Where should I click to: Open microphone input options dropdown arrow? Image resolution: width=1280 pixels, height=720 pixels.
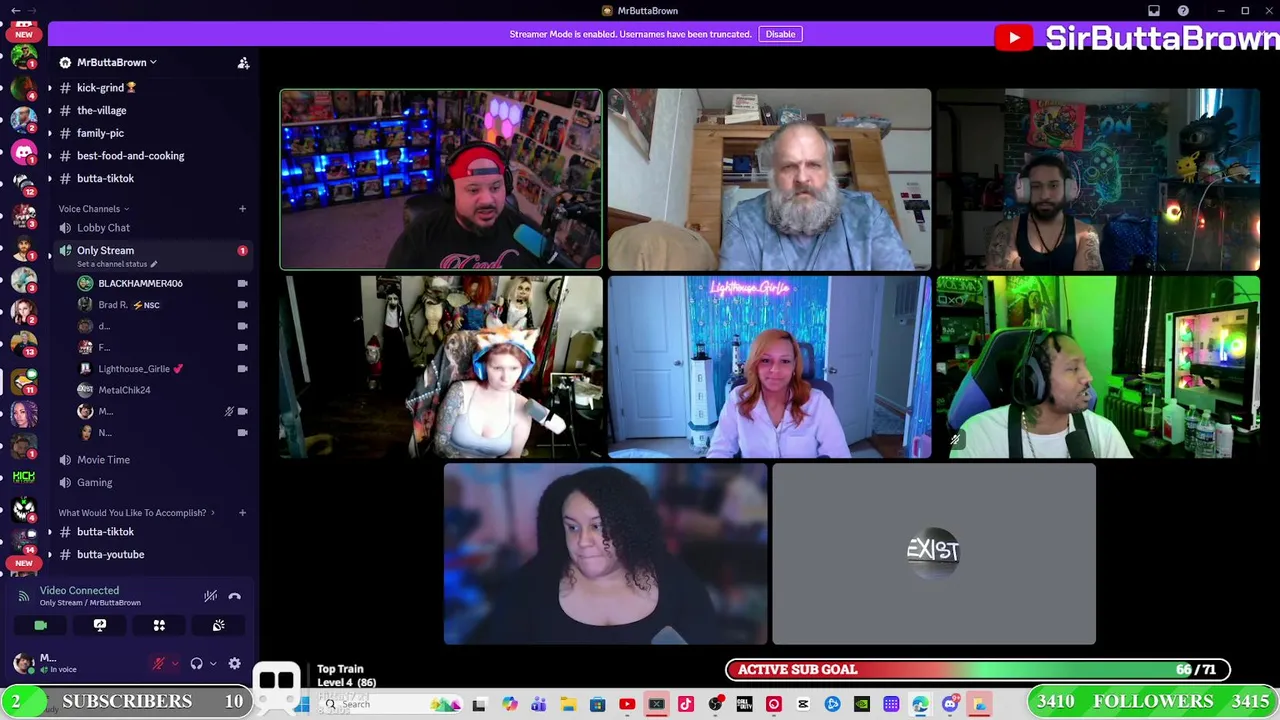coord(175,663)
